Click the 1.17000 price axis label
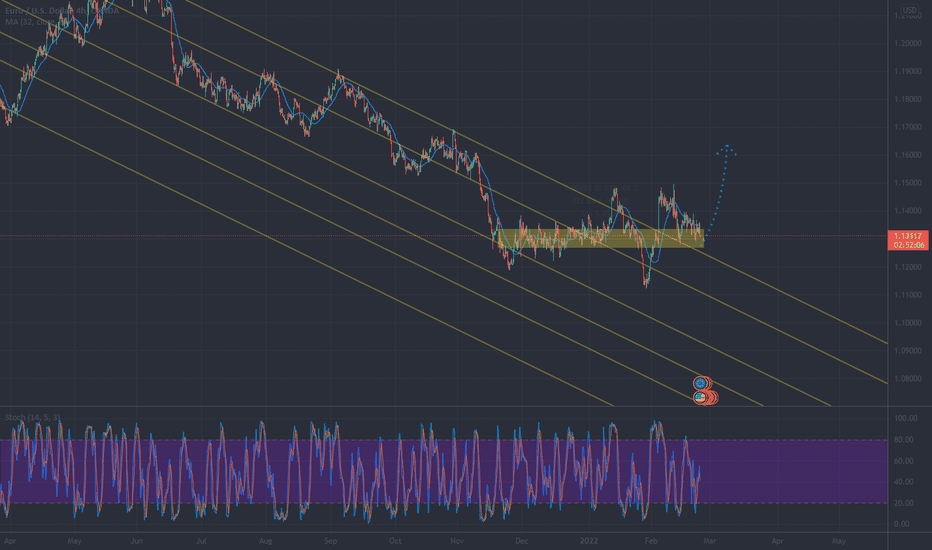This screenshot has width=932, height=550. 908,127
